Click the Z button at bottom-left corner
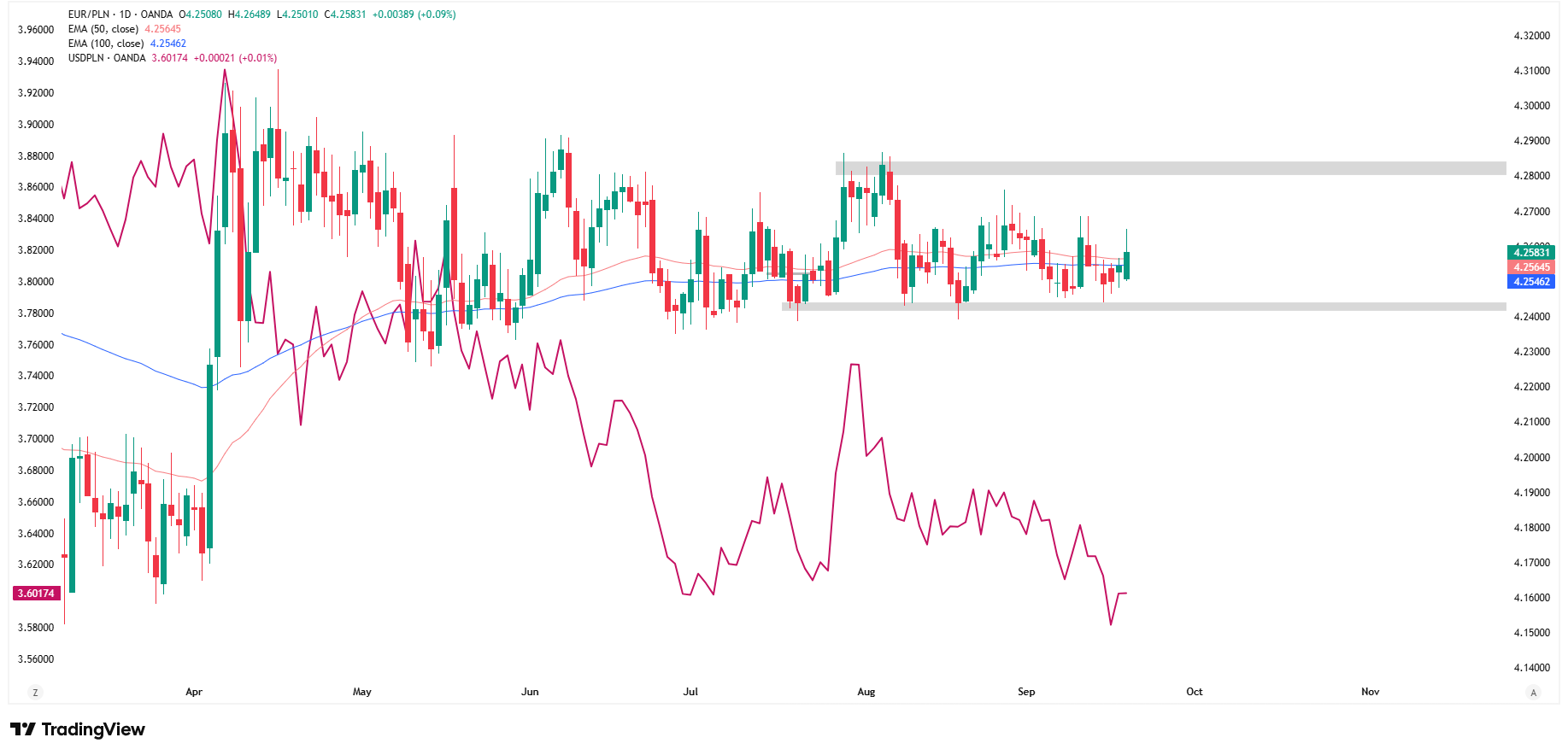 [35, 693]
